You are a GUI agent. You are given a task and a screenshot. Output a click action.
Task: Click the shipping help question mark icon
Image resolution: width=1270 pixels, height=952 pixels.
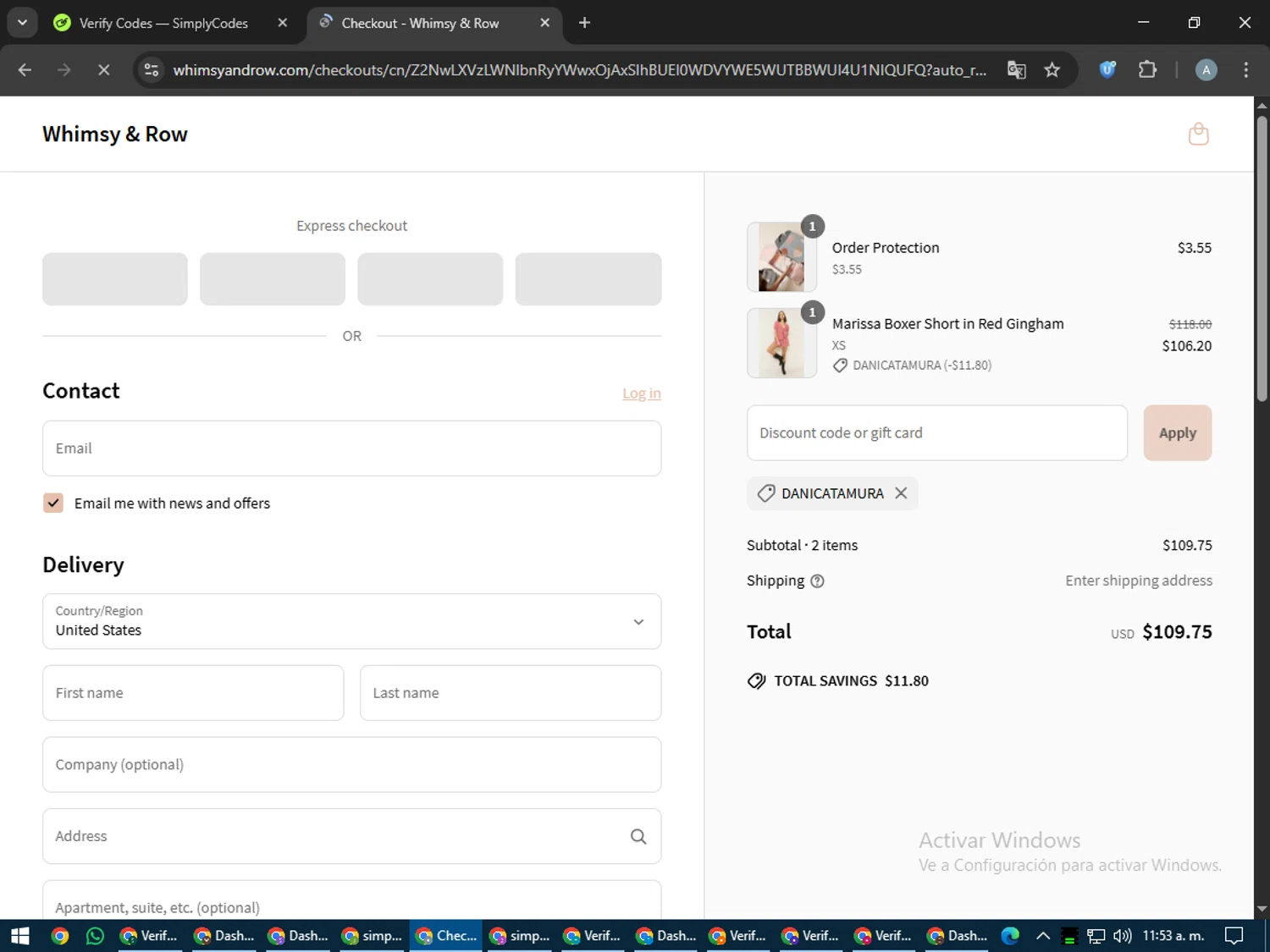click(817, 581)
